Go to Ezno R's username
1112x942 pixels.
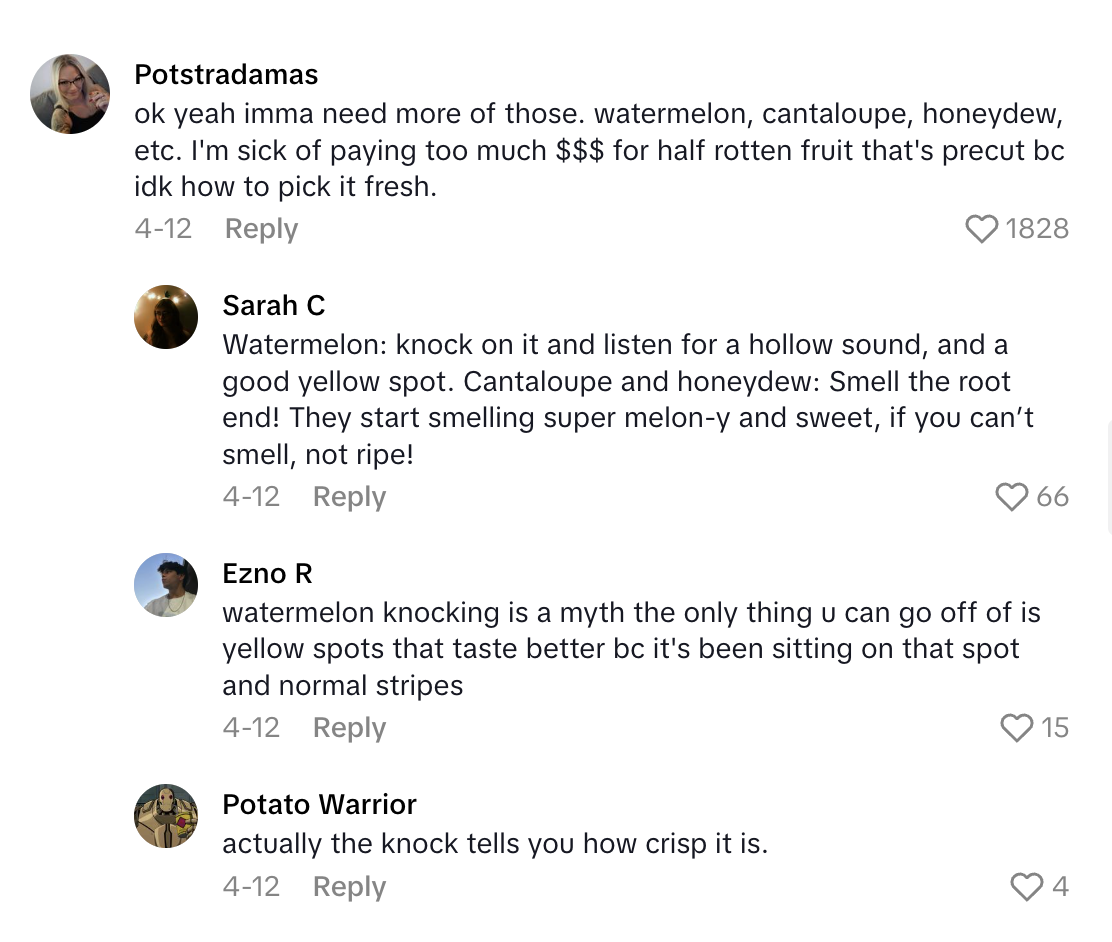(267, 574)
